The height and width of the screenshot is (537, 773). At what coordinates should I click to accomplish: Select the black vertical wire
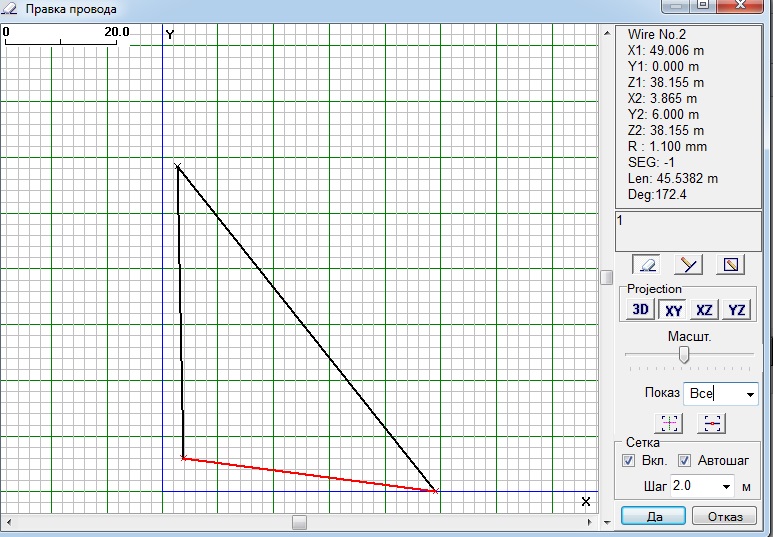click(180, 312)
